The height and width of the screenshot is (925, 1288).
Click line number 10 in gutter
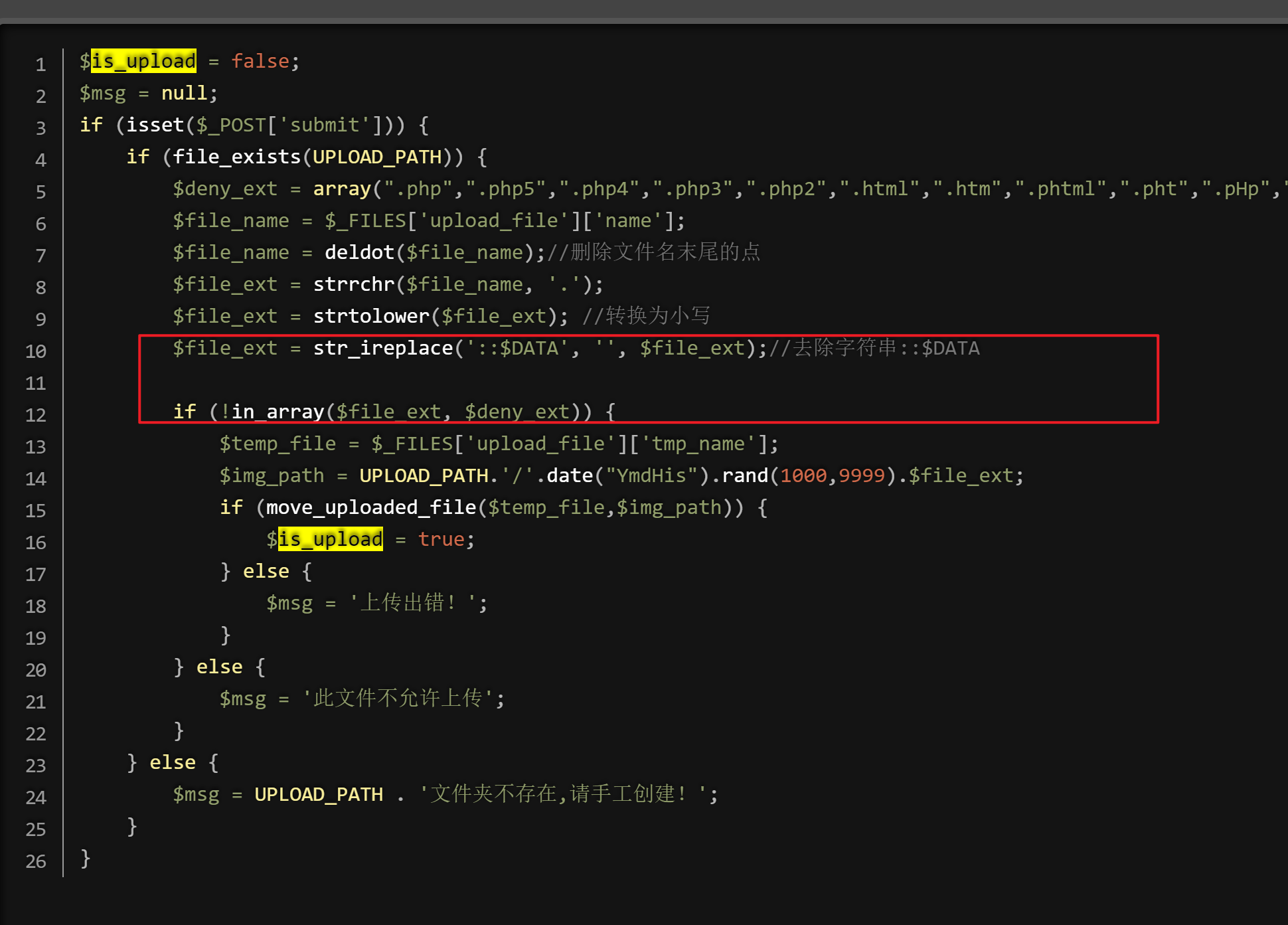point(36,351)
